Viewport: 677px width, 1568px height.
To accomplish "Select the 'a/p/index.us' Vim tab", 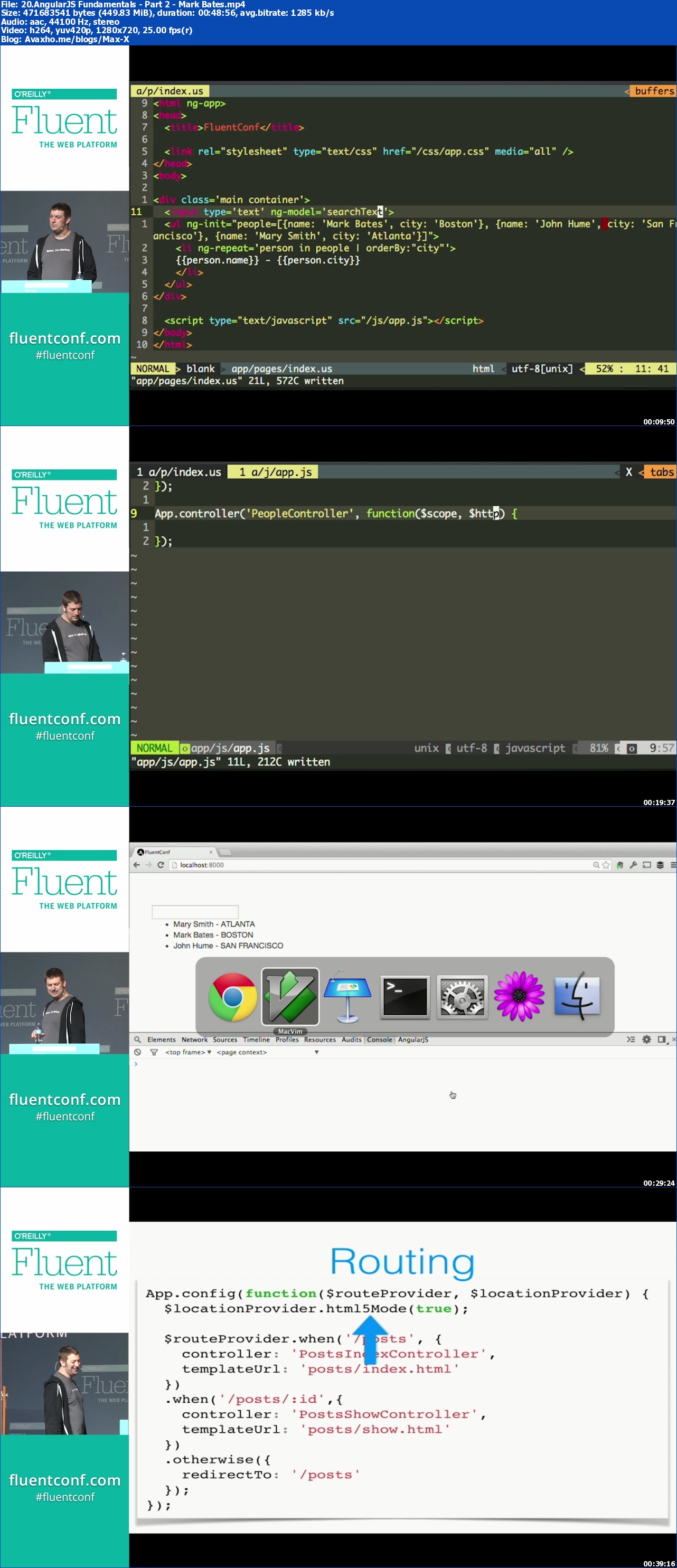I will (178, 472).
